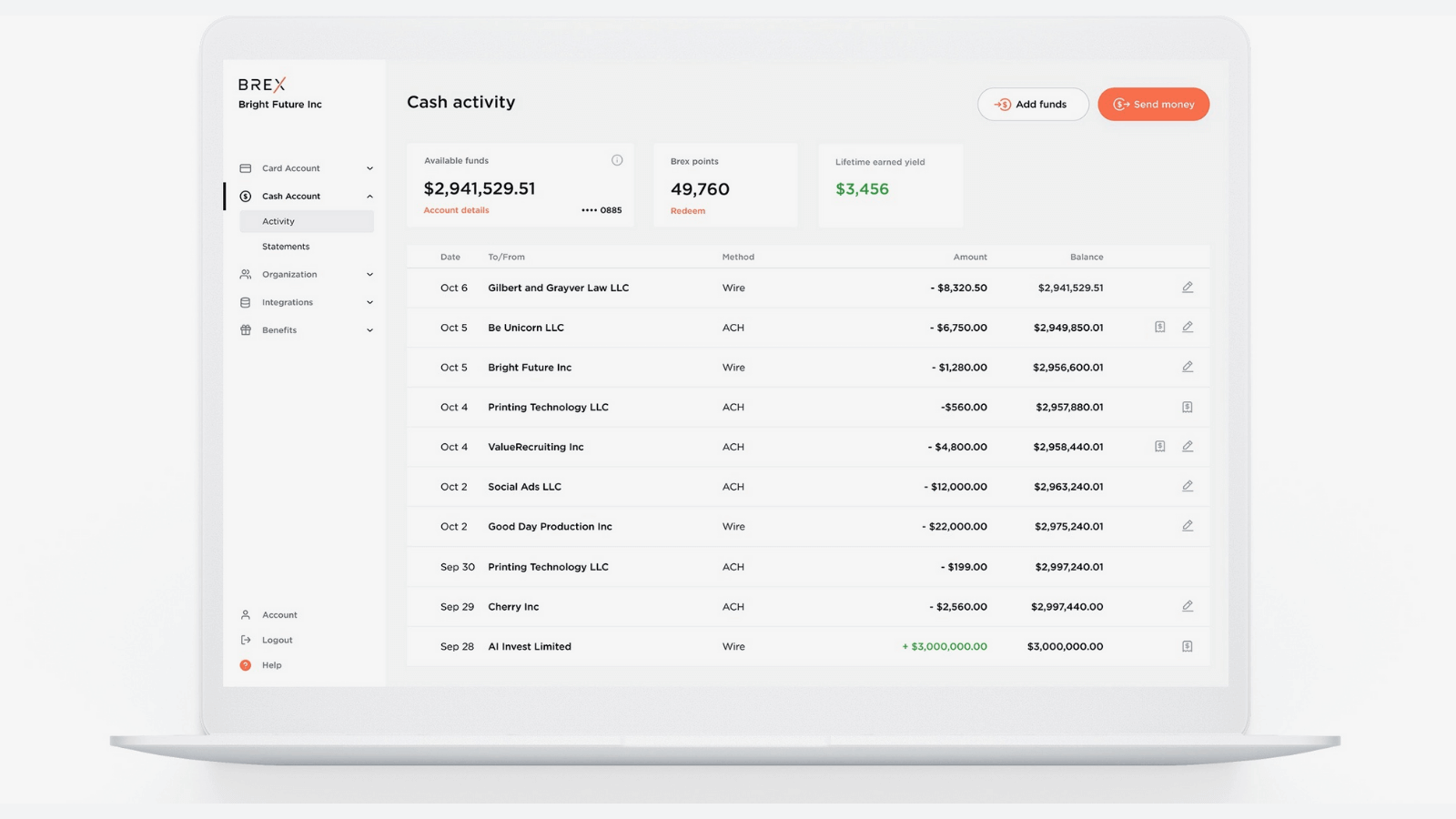
Task: Click the Card Account card icon
Action: point(246,168)
